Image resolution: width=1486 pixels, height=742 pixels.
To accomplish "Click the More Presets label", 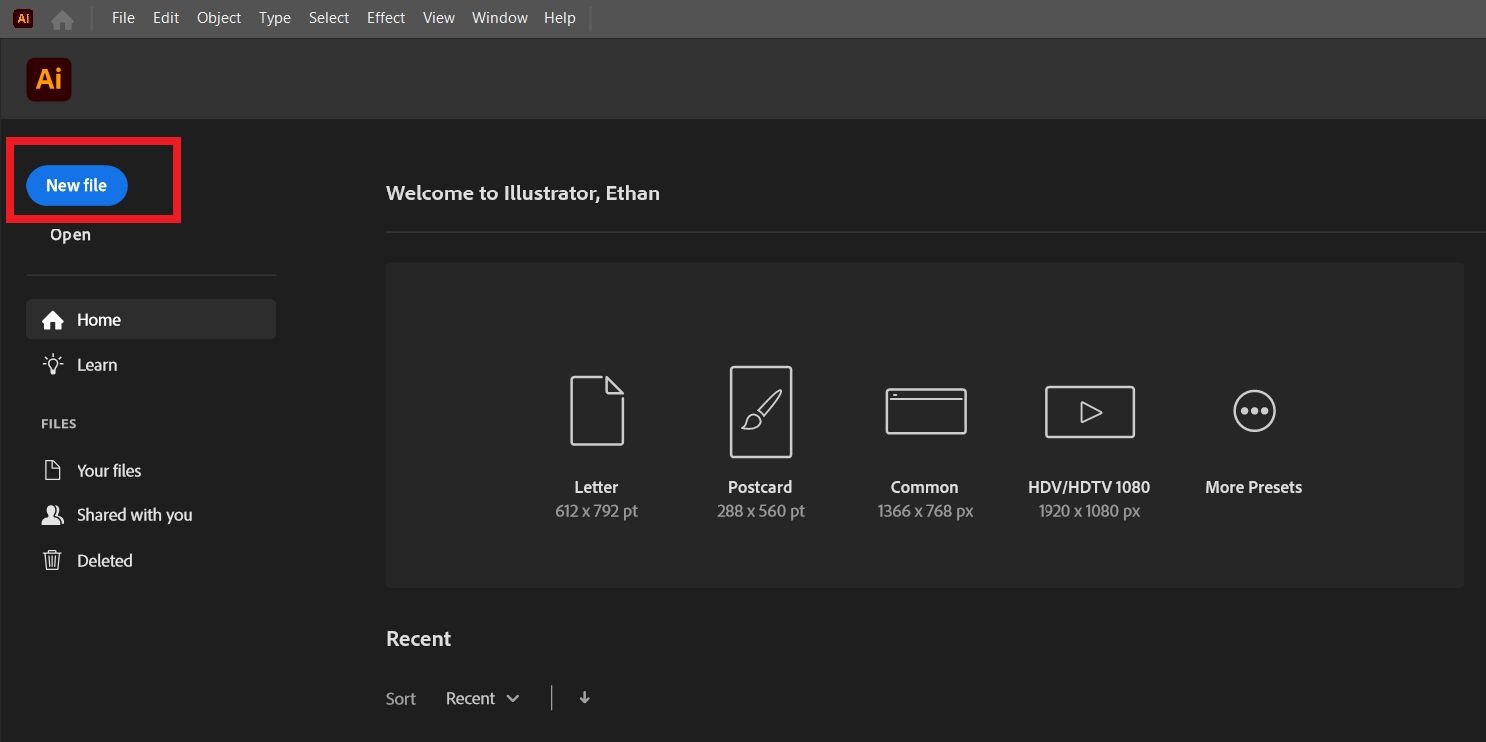I will (1254, 487).
